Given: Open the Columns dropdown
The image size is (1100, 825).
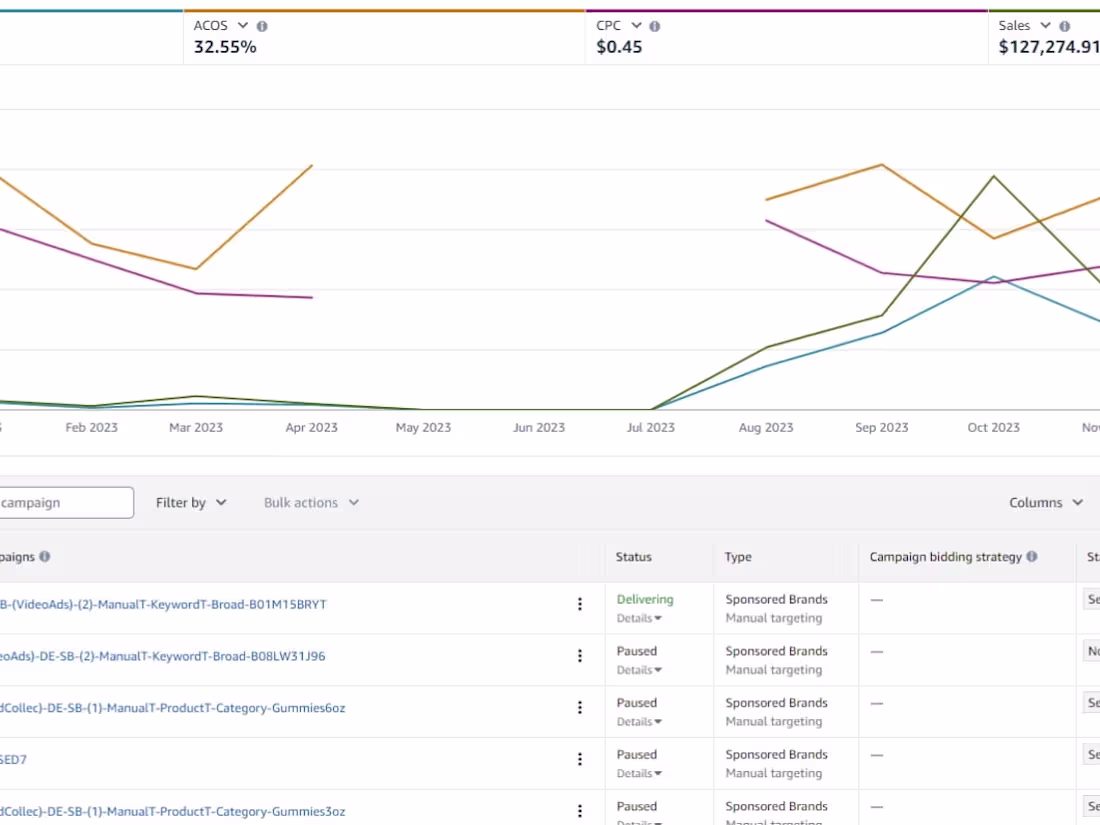Looking at the screenshot, I should coord(1046,502).
